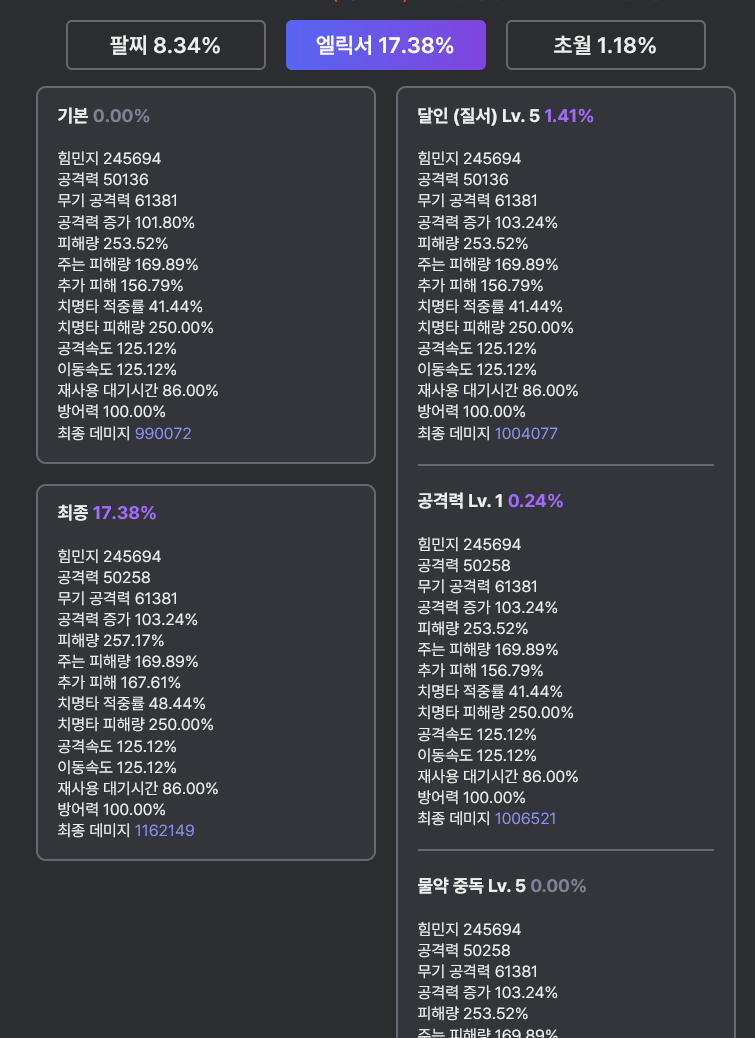Image resolution: width=755 pixels, height=1038 pixels.
Task: Click the 0.24% percentage beside 공격력 Lv. 1
Action: (x=535, y=501)
